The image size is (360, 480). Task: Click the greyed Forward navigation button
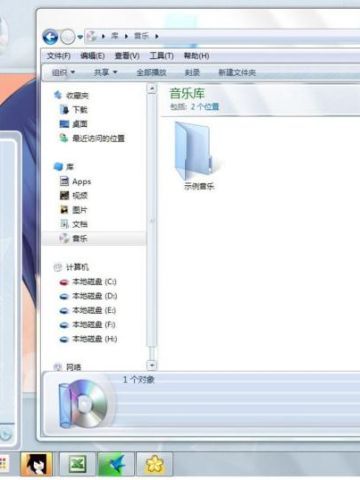(68, 37)
